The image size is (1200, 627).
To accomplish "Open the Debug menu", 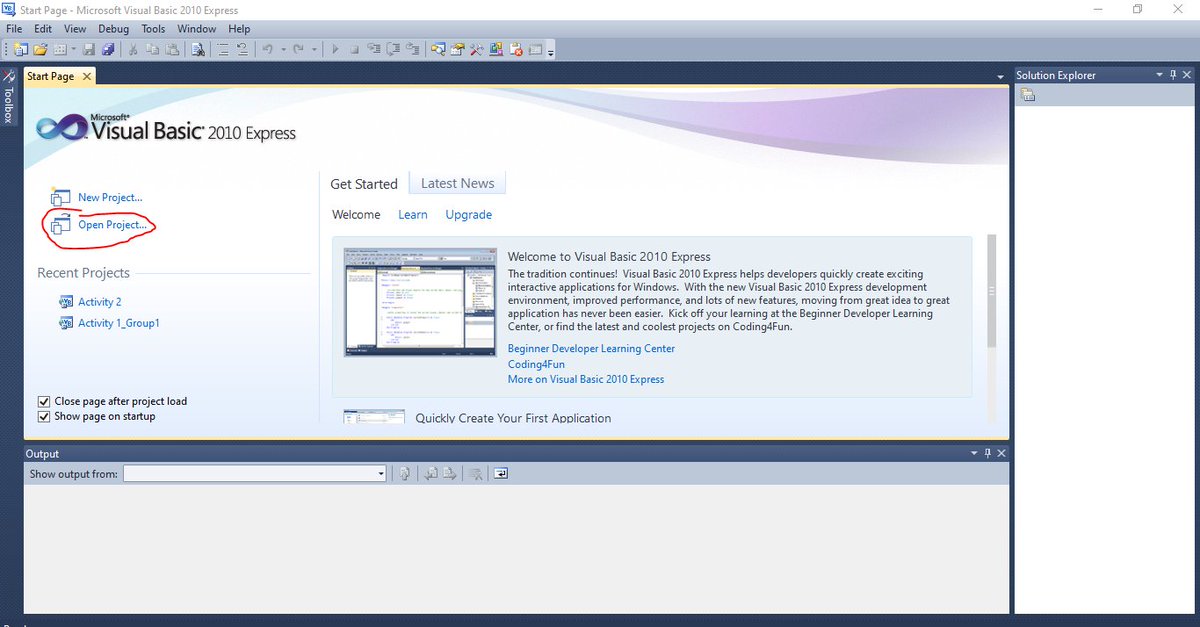I will (x=114, y=29).
